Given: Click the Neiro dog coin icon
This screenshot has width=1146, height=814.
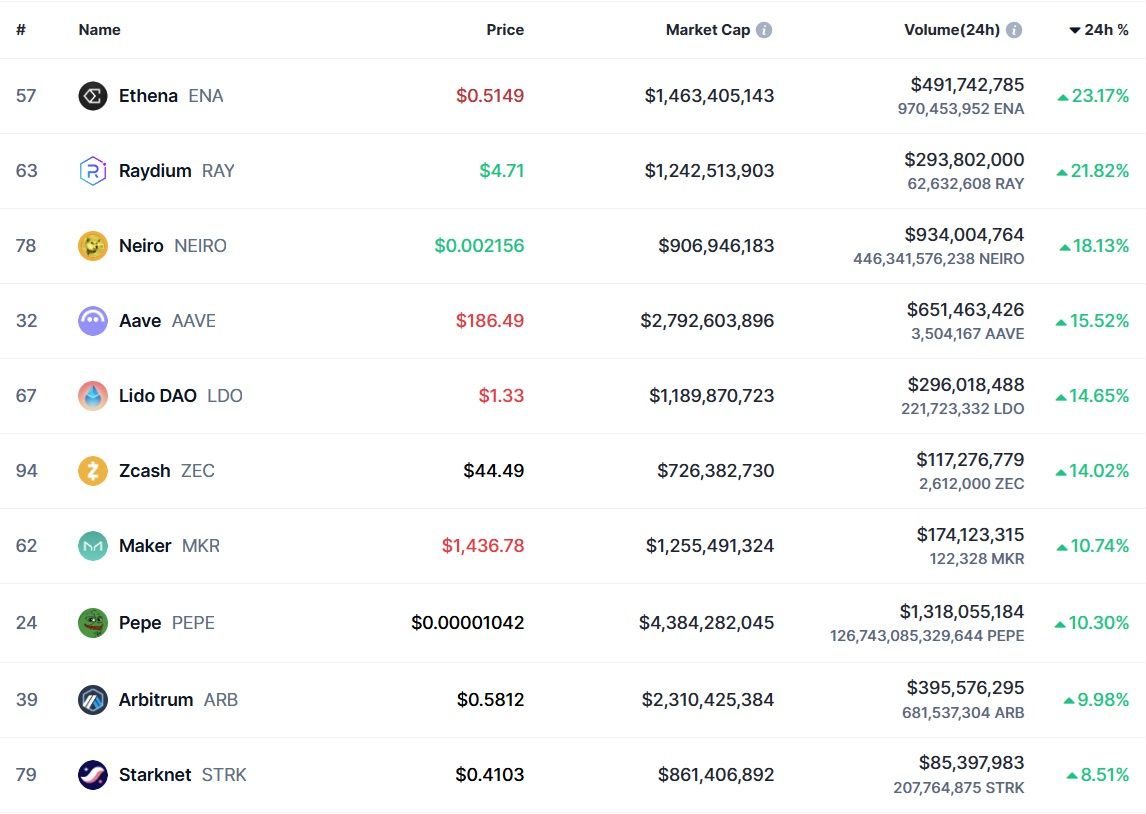Looking at the screenshot, I should coord(93,246).
